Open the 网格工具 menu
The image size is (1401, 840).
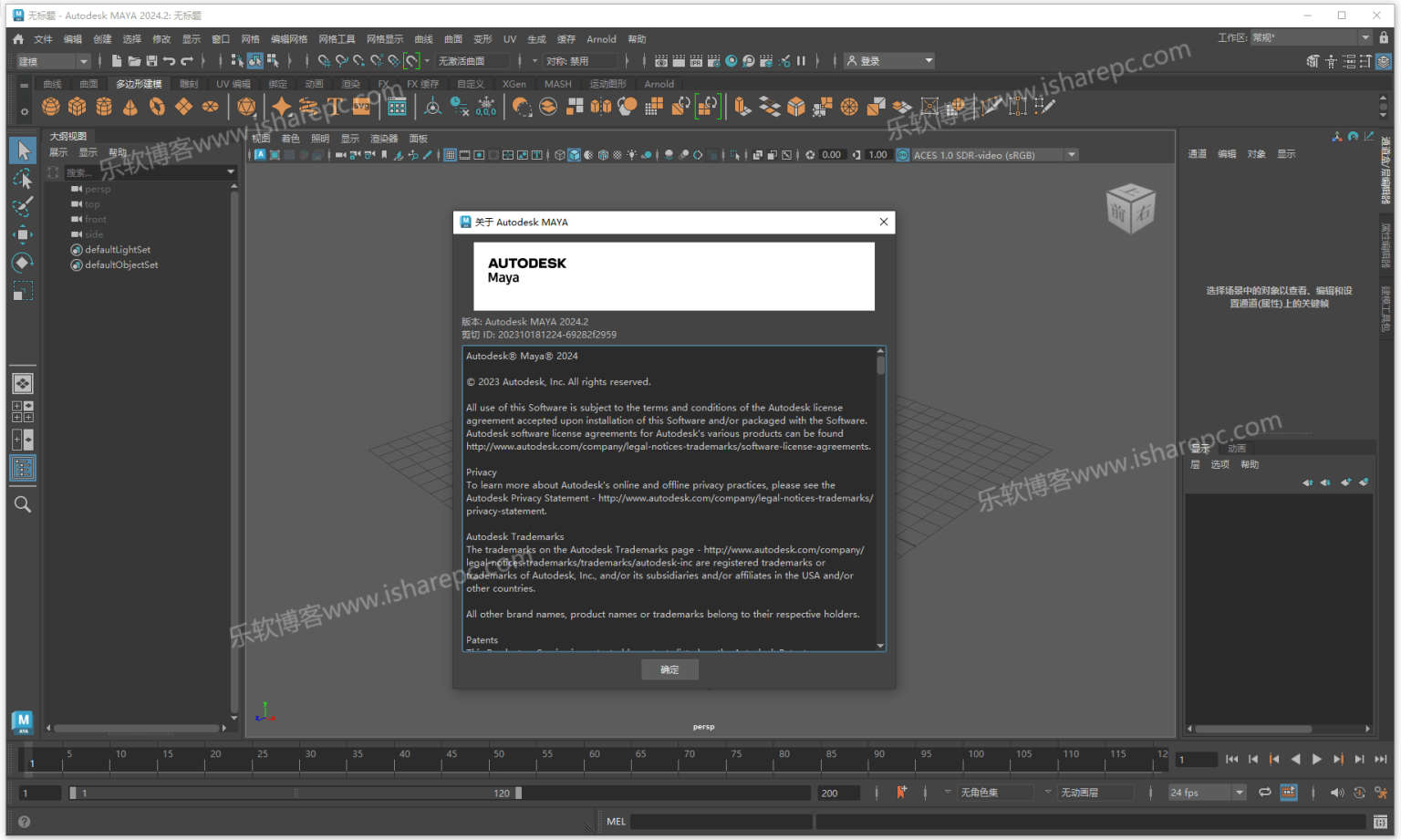[337, 39]
